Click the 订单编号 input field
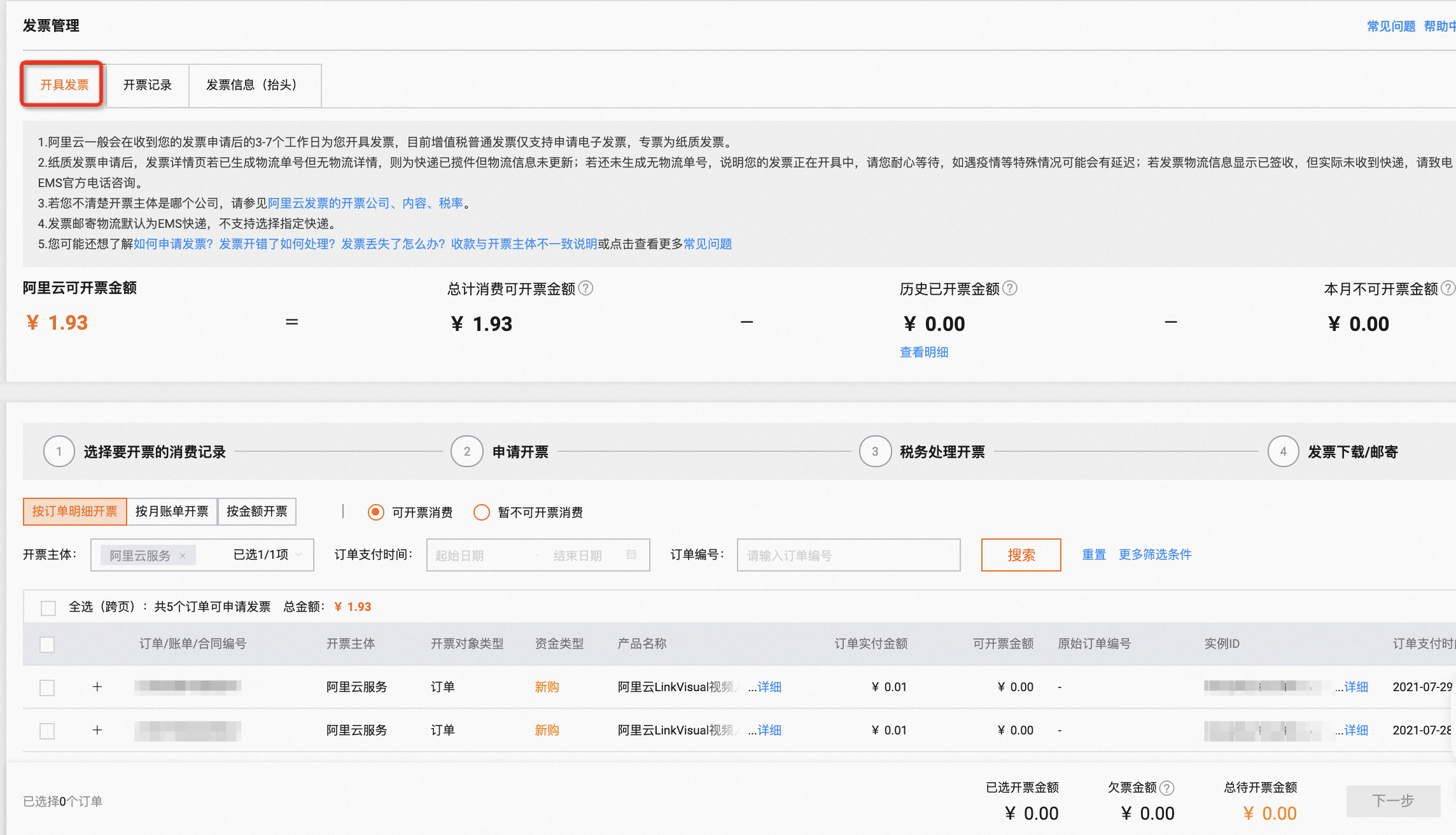The image size is (1456, 835). 848,555
